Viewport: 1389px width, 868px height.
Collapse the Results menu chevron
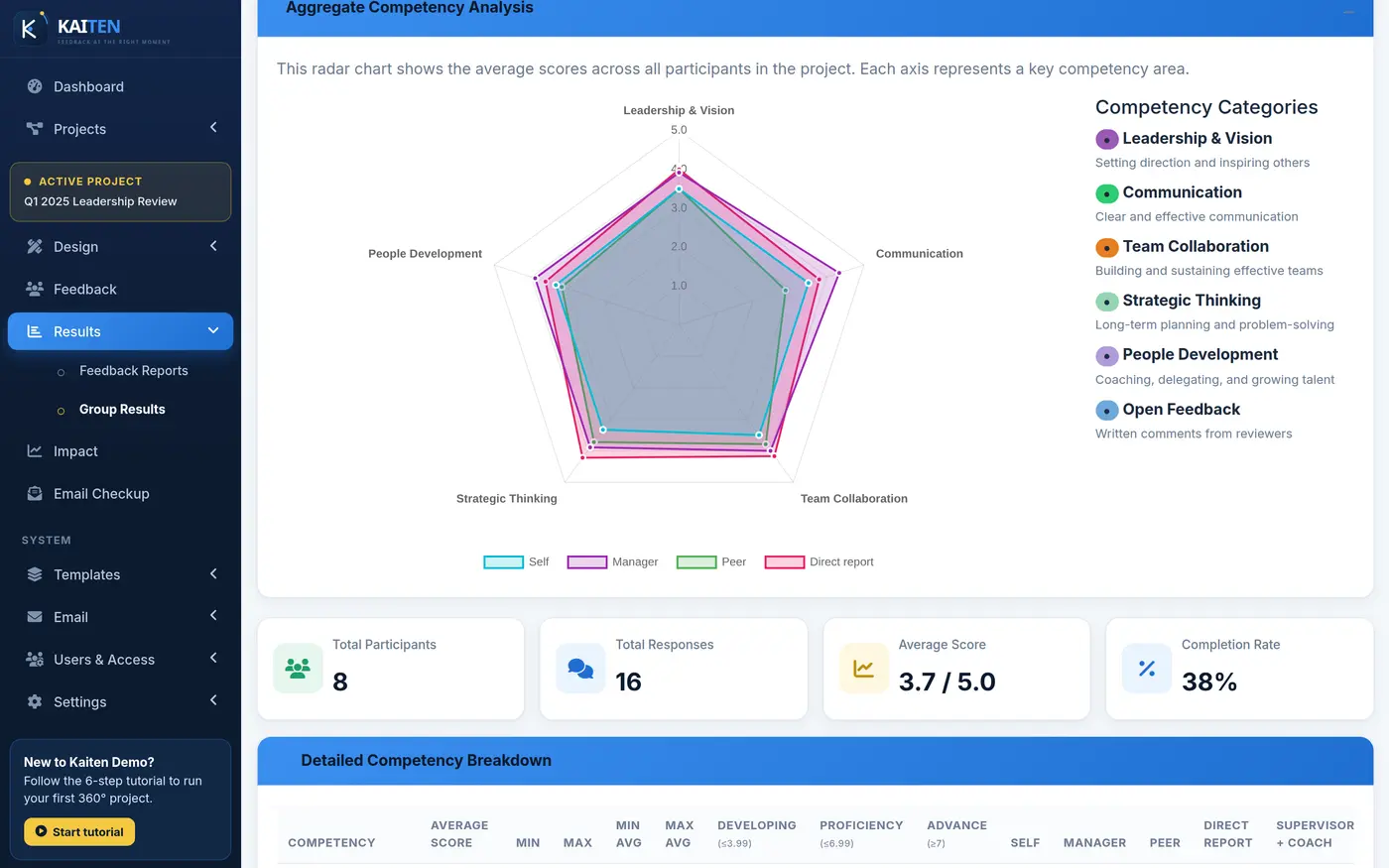pos(213,330)
